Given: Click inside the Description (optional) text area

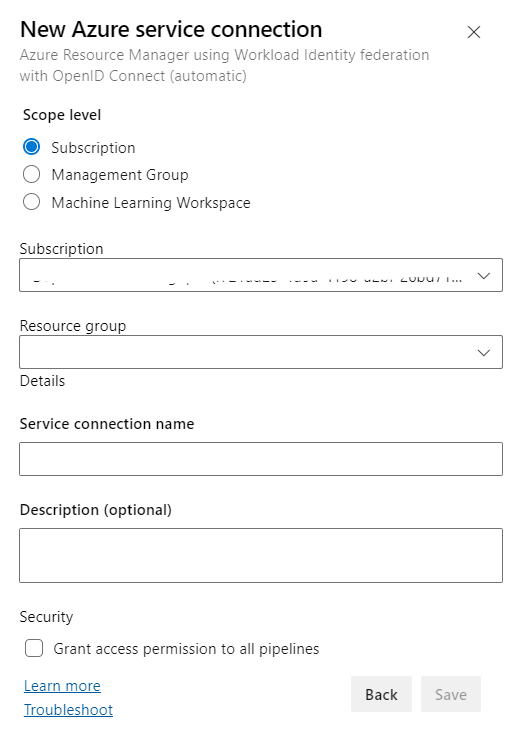Looking at the screenshot, I should click(261, 556).
